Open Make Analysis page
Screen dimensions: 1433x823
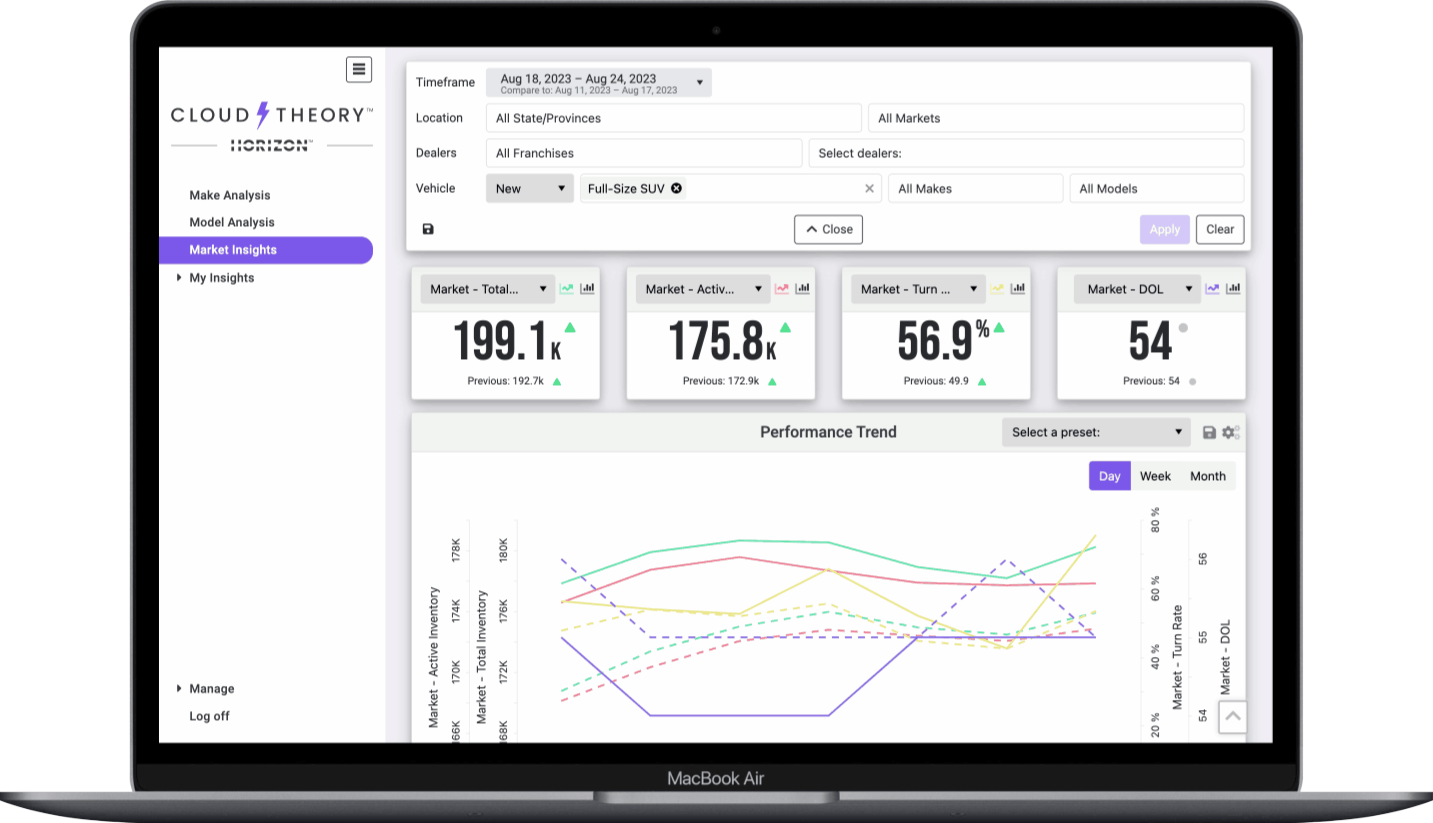[230, 195]
